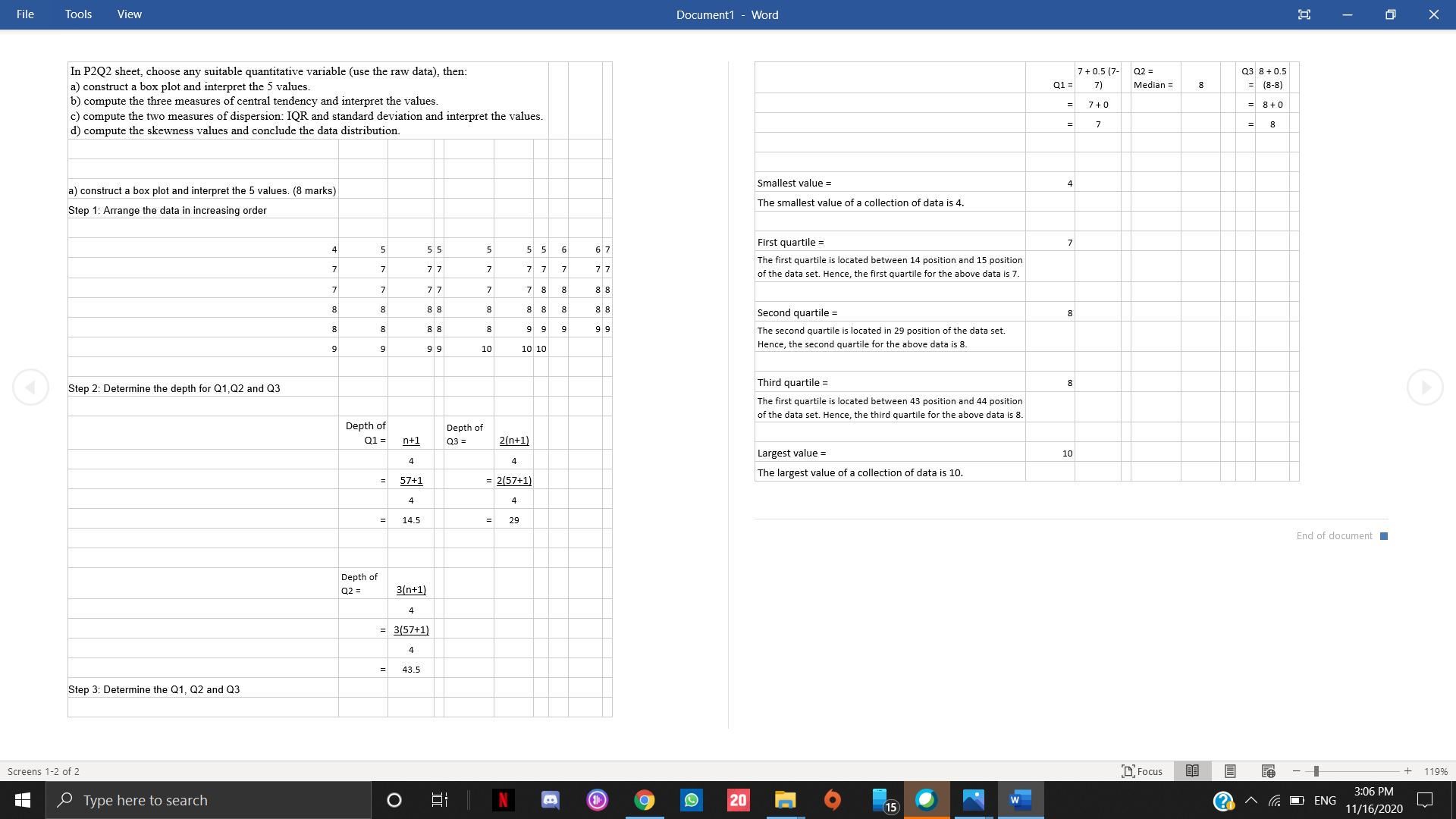Toggle auto-hide reading toolbar icon

1304,14
